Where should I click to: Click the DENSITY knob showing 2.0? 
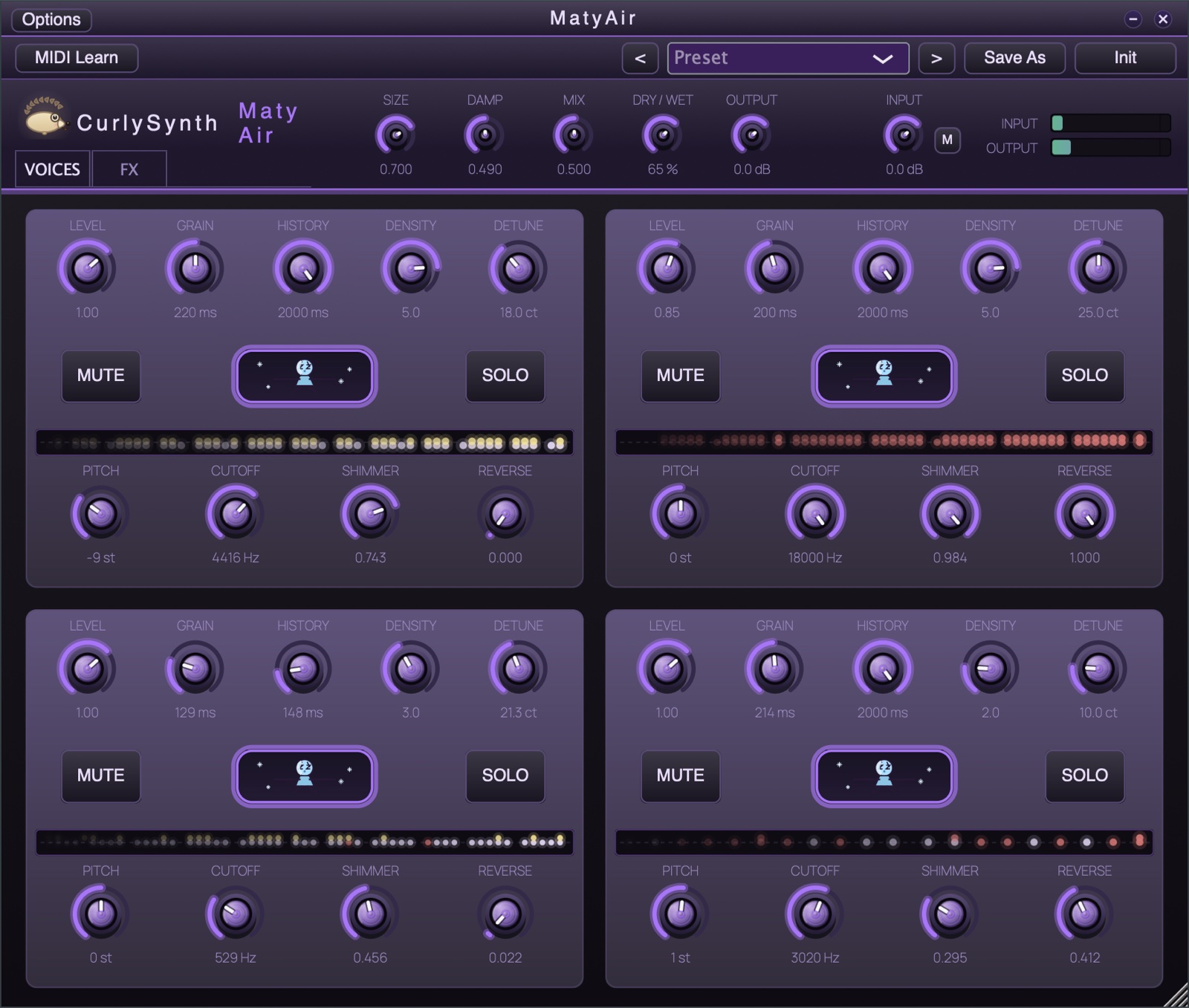click(990, 669)
